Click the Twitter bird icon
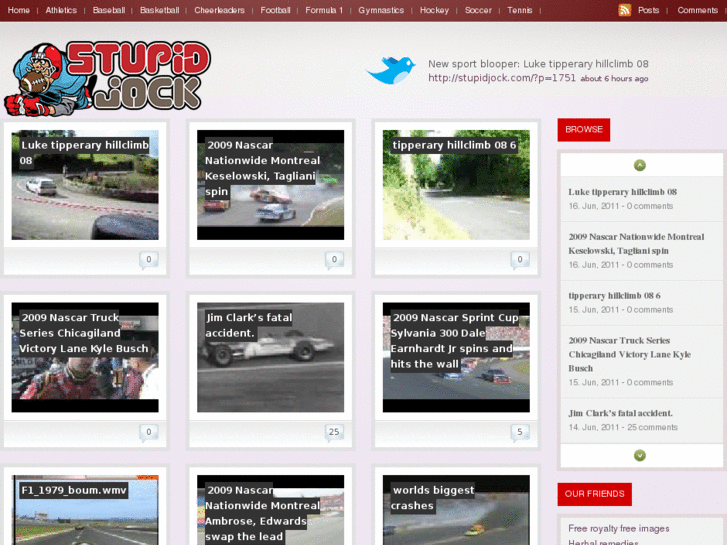The image size is (727, 545). 391,70
